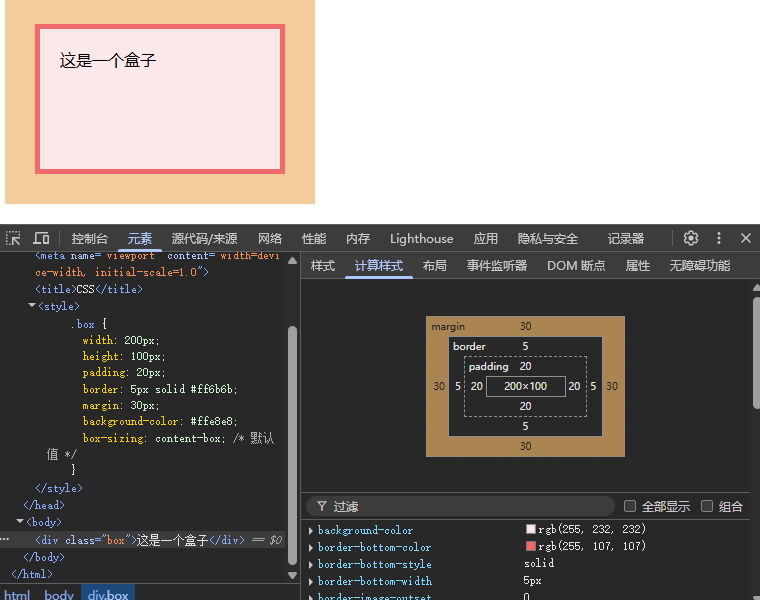
Task: Click the scroll-up arrow of the DOM tree
Action: pos(292,260)
